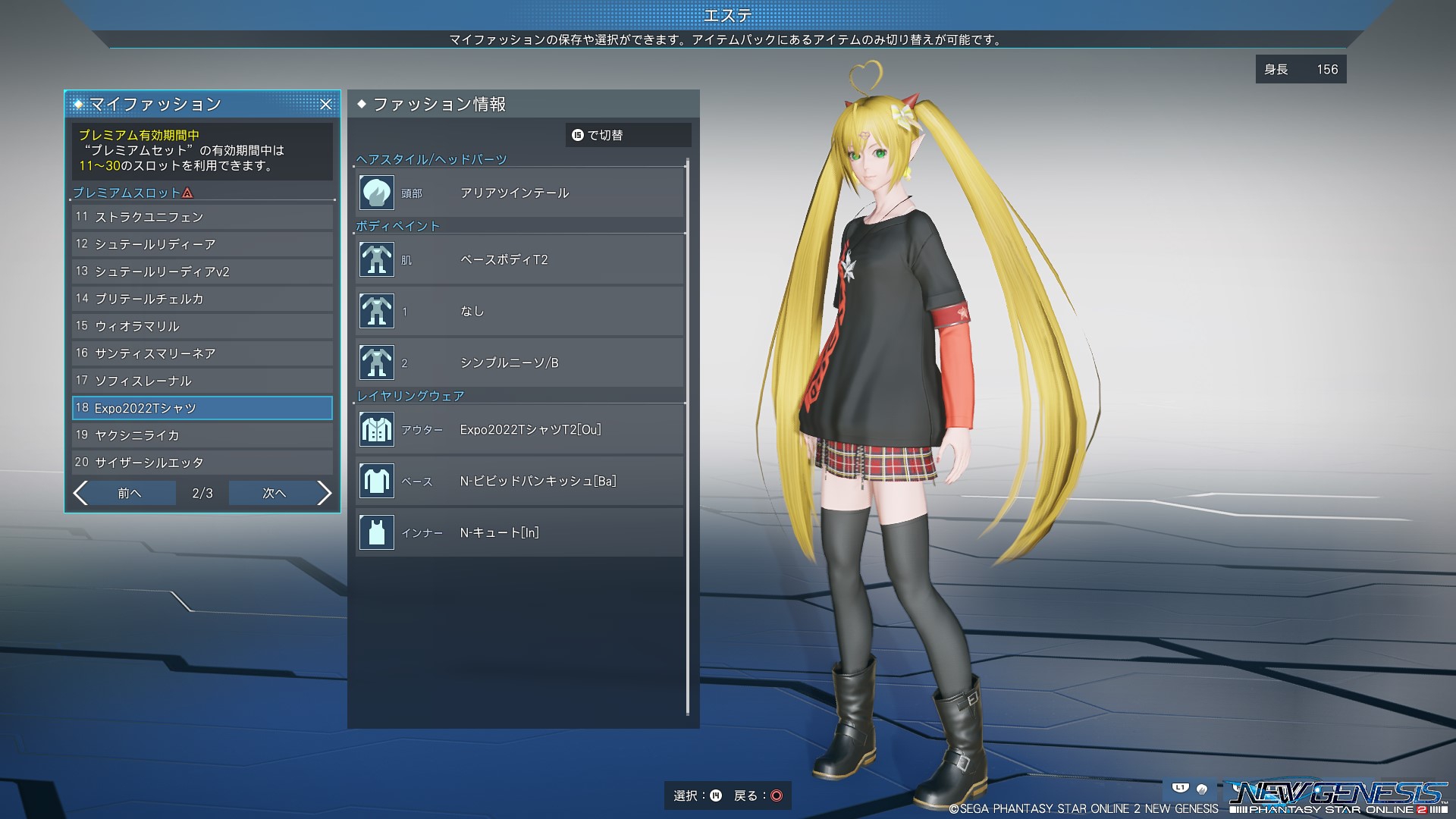The image size is (1456, 819).
Task: Select slot 18 Expo2022Tシャツ
Action: 202,408
